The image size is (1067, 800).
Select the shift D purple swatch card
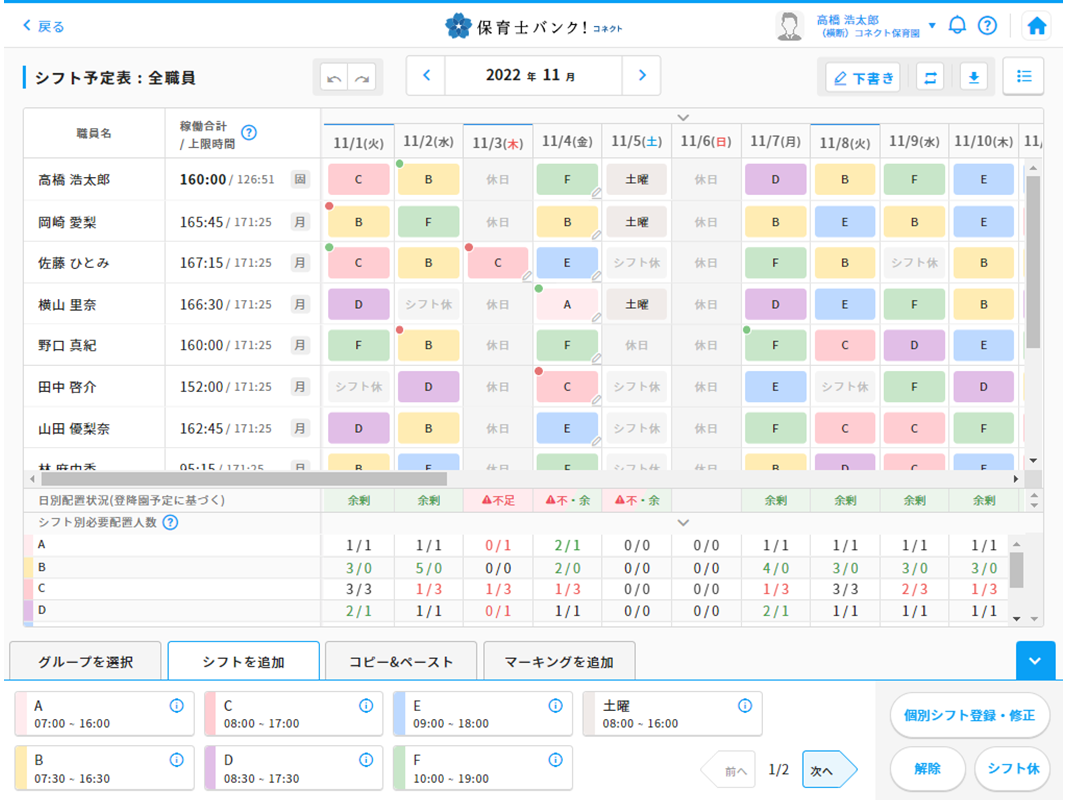(x=293, y=769)
